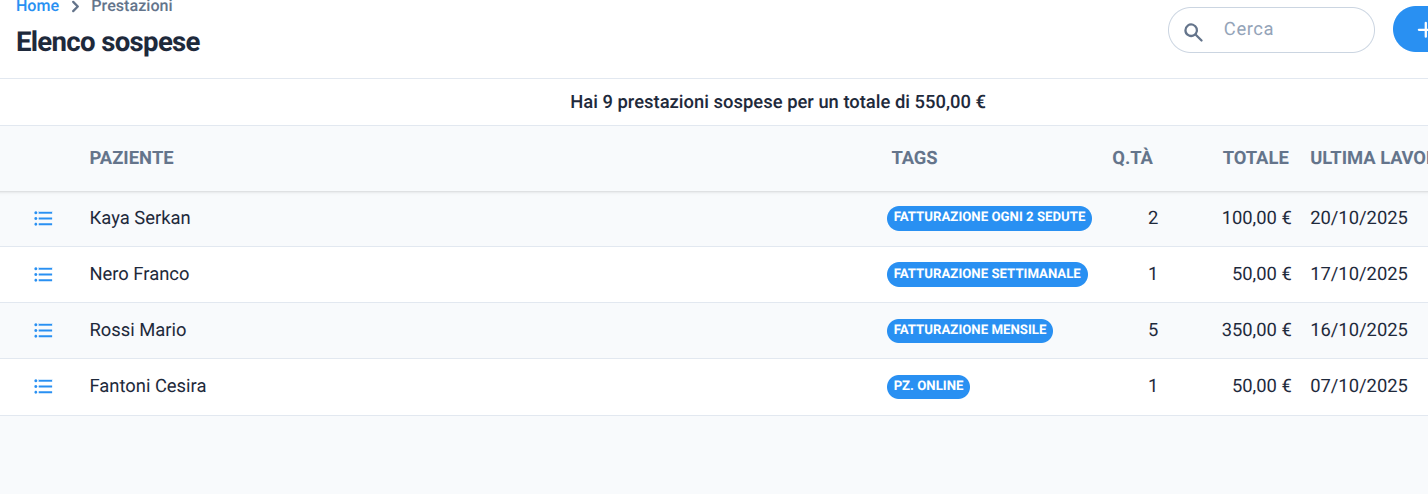Open patient Kaya Serkan
The height and width of the screenshot is (494, 1428).
(x=140, y=218)
